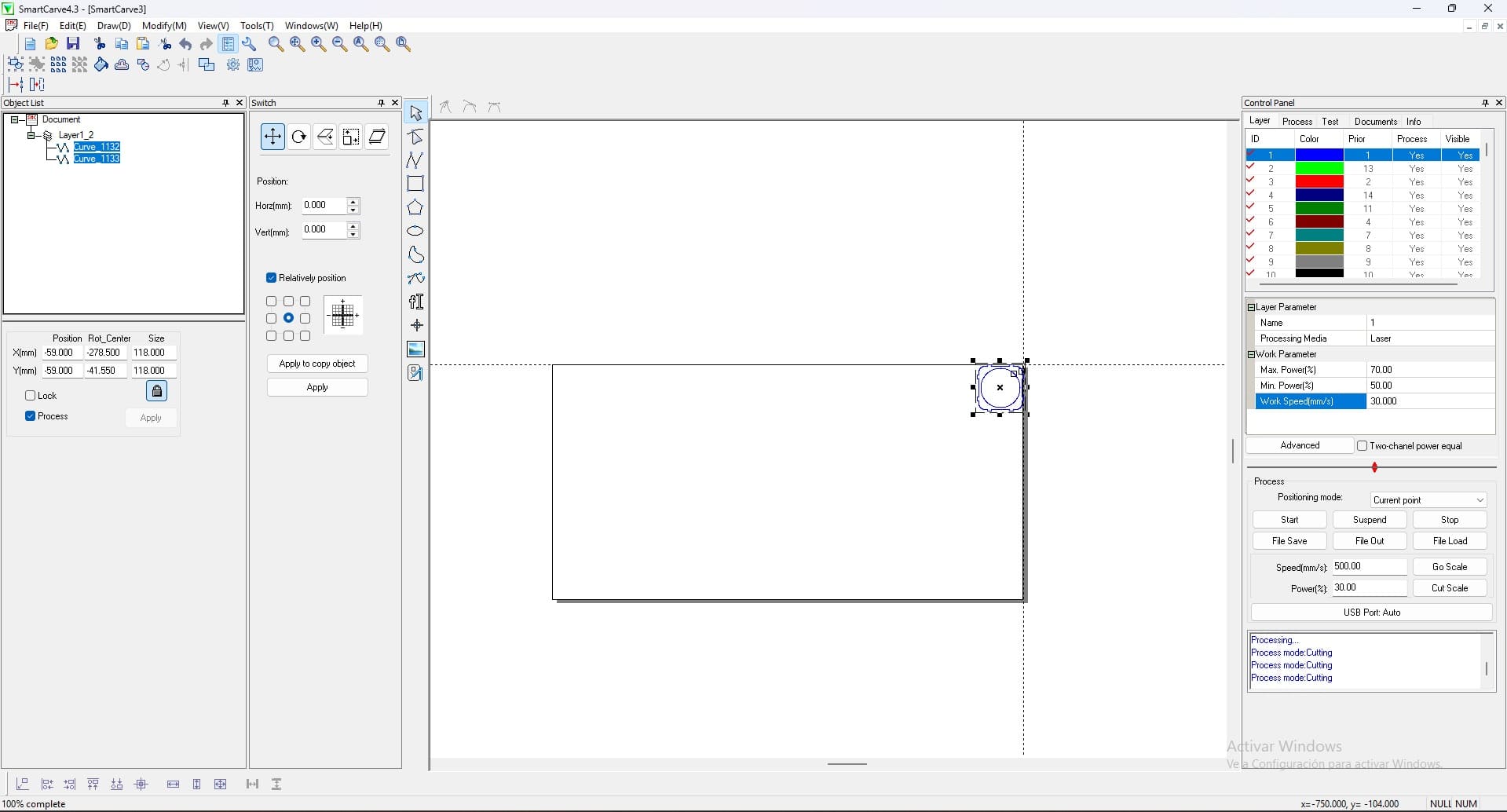Open the Draw(D) menu
This screenshot has width=1507, height=812.
point(114,26)
